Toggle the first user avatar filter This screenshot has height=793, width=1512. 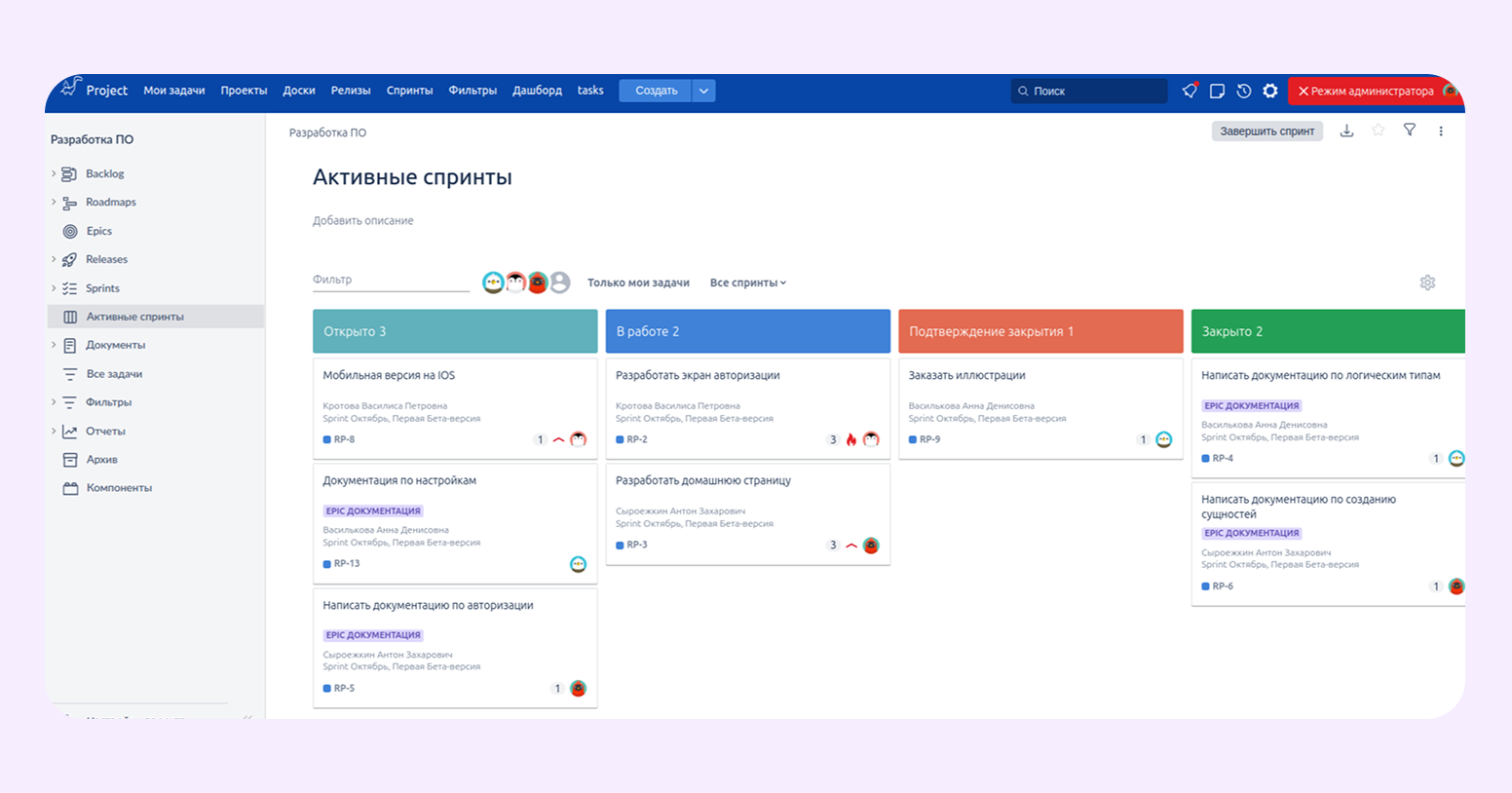(x=493, y=283)
